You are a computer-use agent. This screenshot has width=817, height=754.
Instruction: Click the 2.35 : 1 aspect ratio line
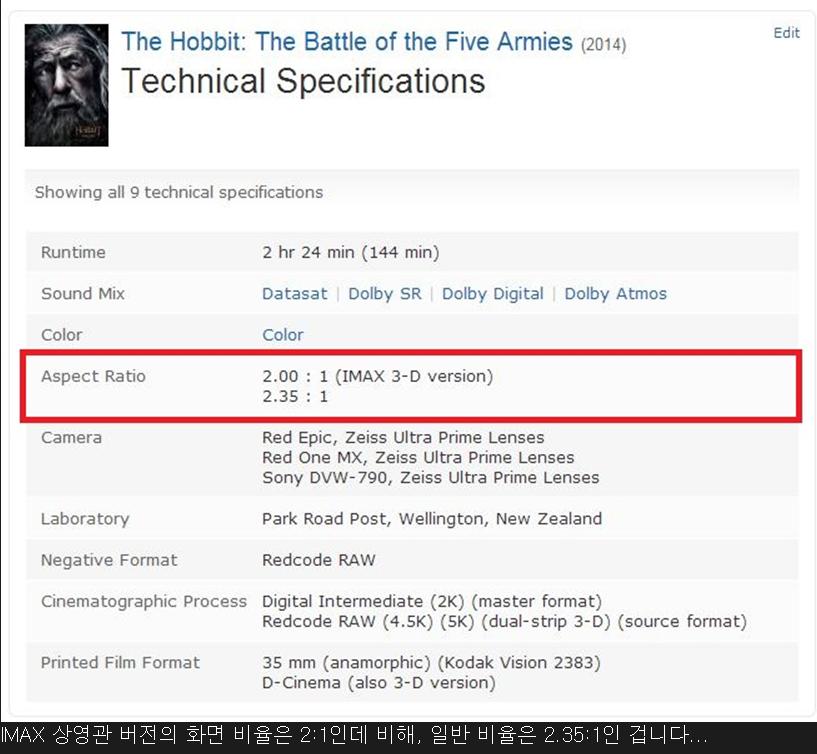click(x=295, y=397)
